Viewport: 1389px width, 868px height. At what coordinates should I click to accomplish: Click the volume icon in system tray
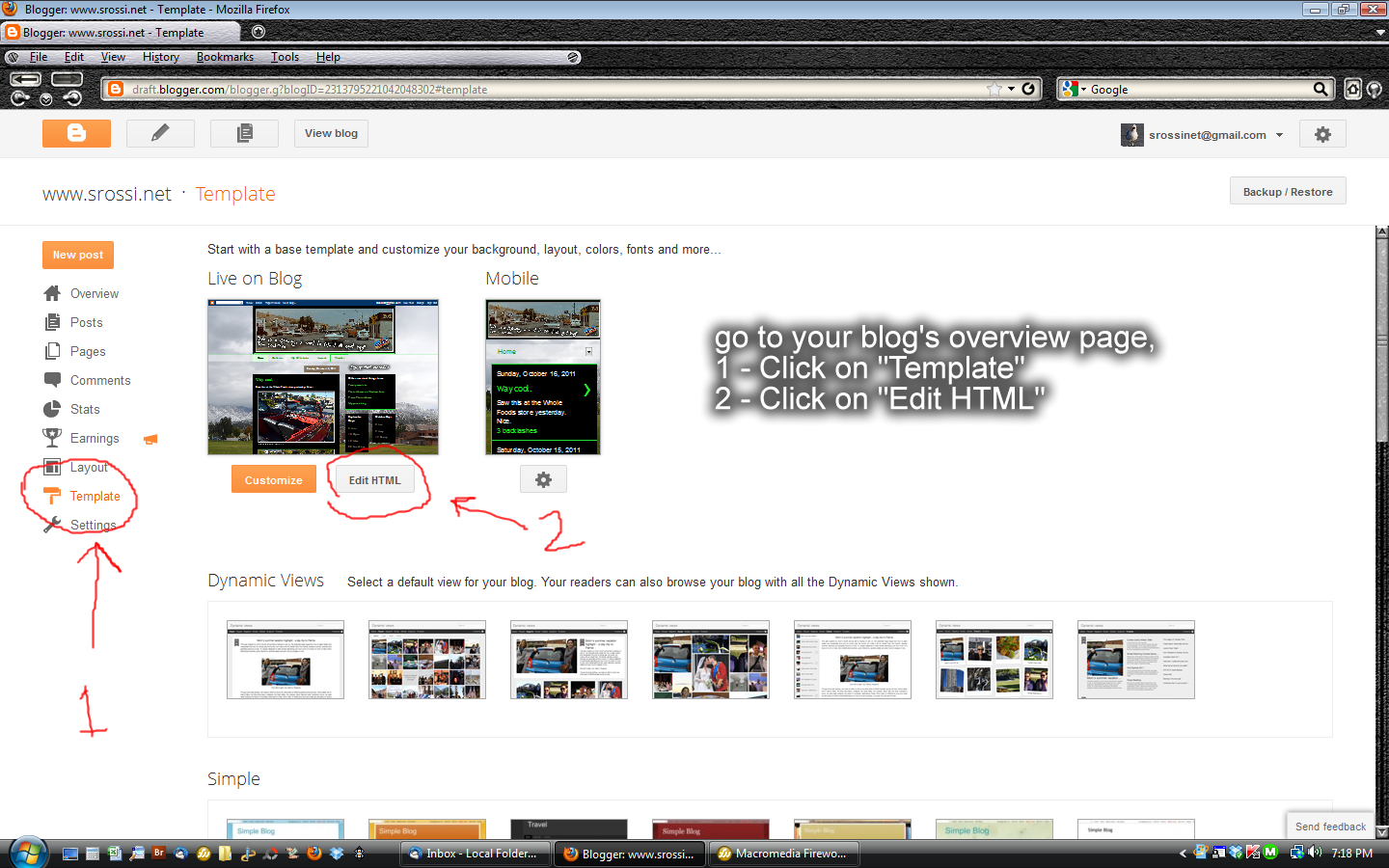[x=1316, y=853]
